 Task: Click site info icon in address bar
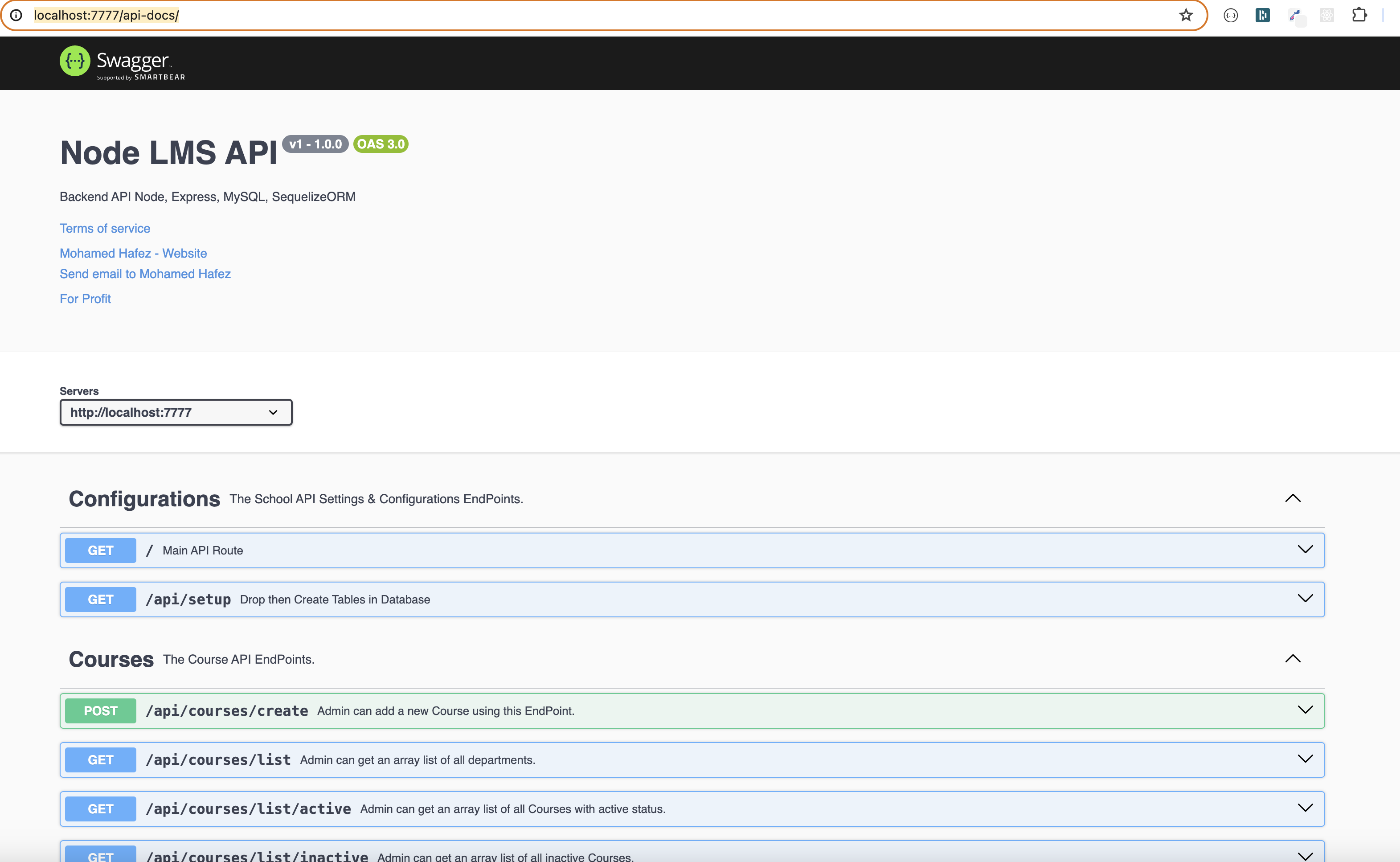16,16
